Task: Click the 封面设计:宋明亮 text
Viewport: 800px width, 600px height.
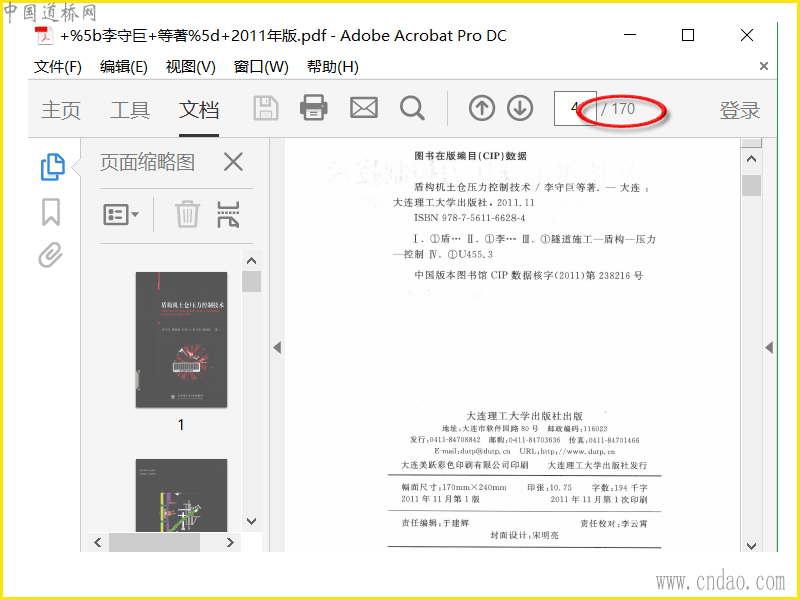Action: [524, 535]
